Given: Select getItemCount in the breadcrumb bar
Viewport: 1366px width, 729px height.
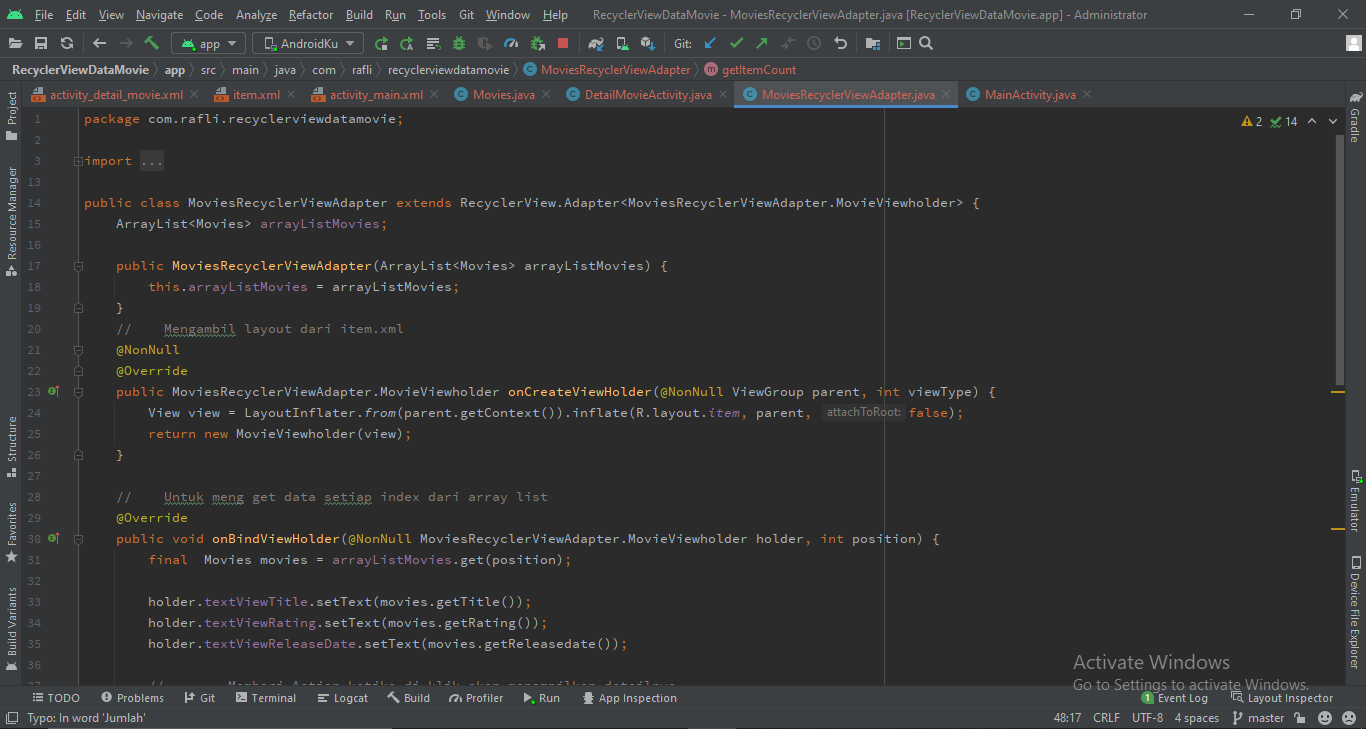Looking at the screenshot, I should [x=750, y=70].
